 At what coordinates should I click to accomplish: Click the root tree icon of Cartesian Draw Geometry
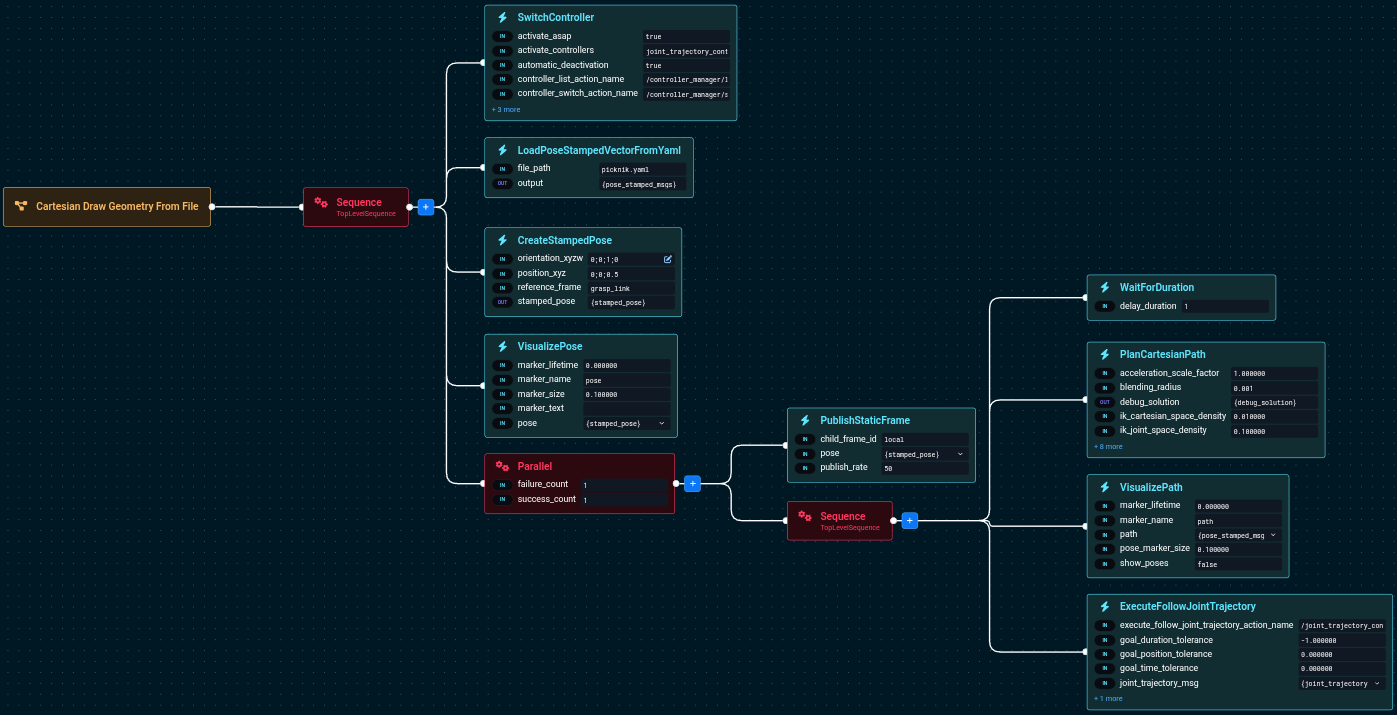[x=21, y=206]
